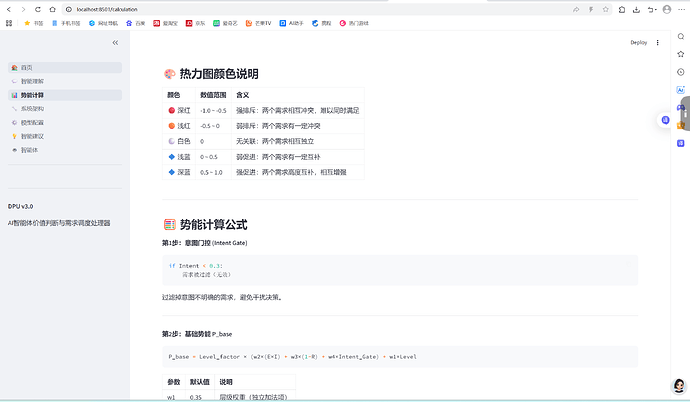Open the 智能体 page in the sidebar
The height and width of the screenshot is (402, 690).
(65, 150)
